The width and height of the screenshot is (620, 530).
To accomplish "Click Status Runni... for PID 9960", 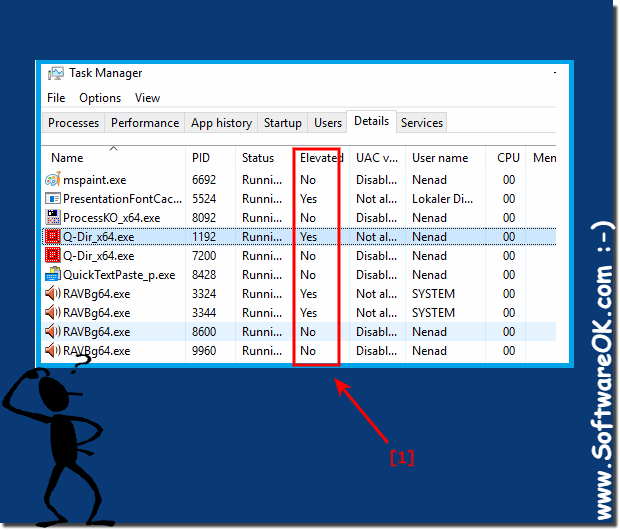I will click(x=262, y=351).
